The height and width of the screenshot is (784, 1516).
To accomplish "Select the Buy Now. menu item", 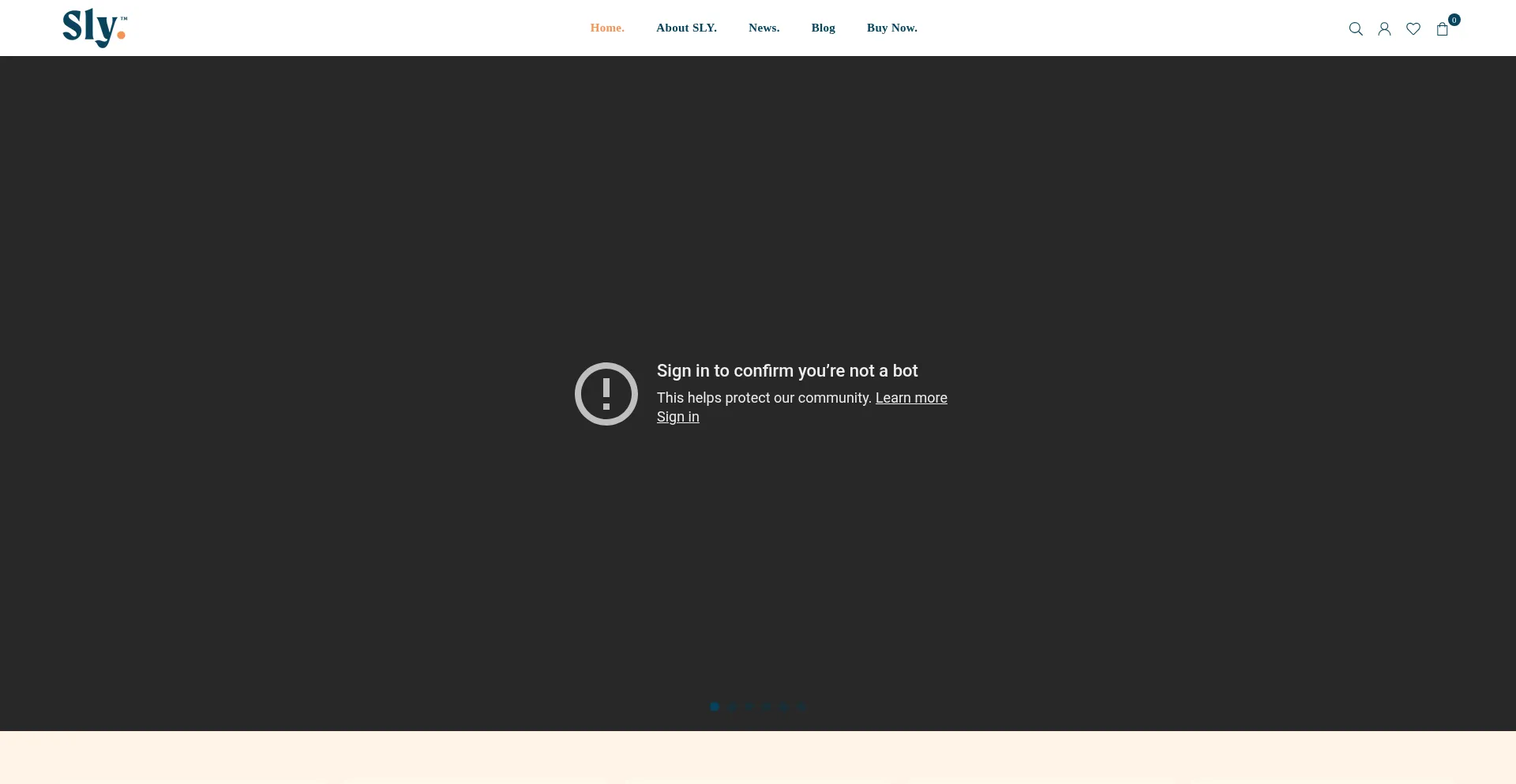I will [891, 28].
